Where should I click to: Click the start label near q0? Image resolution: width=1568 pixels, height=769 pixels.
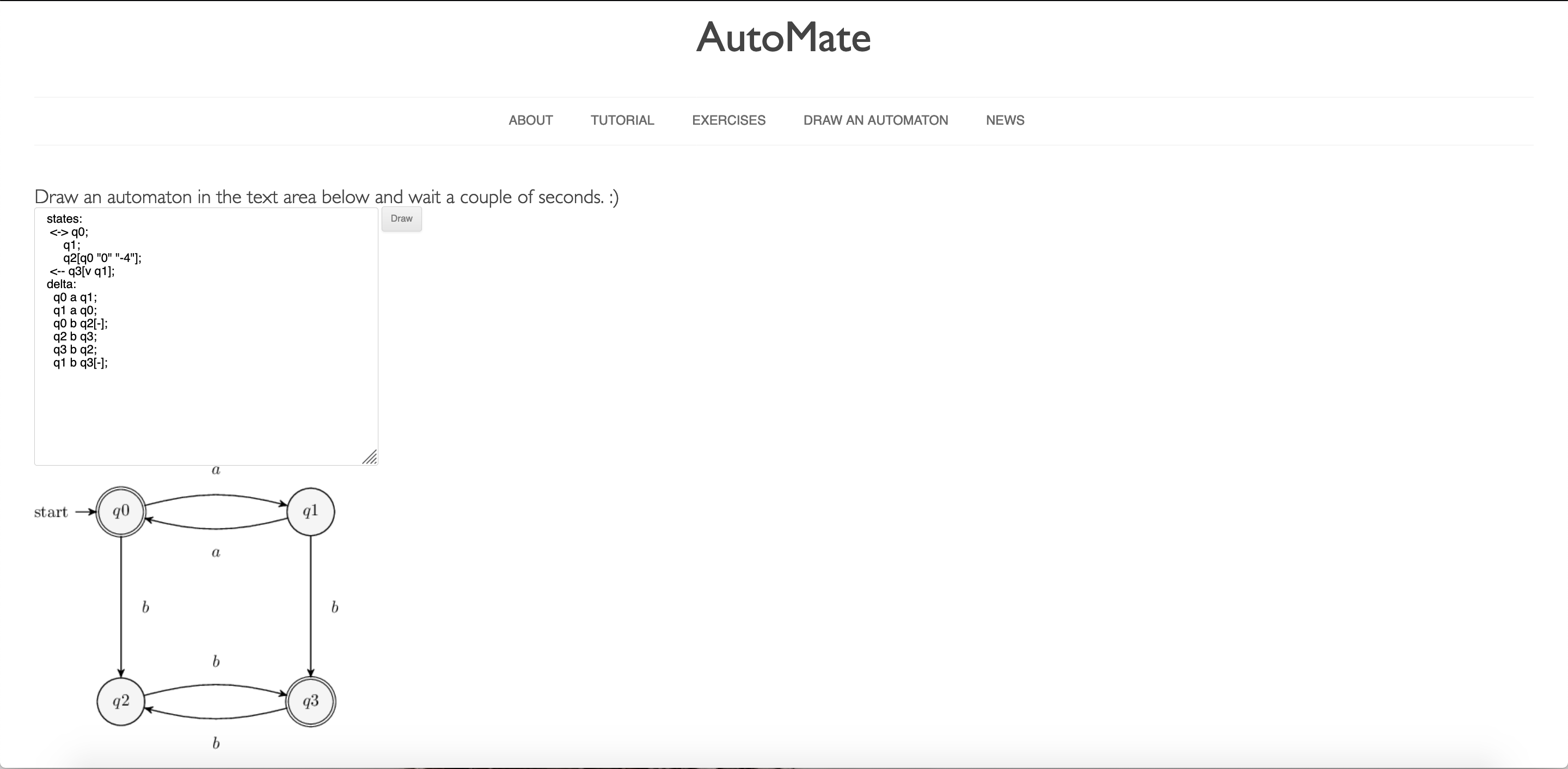(51, 512)
